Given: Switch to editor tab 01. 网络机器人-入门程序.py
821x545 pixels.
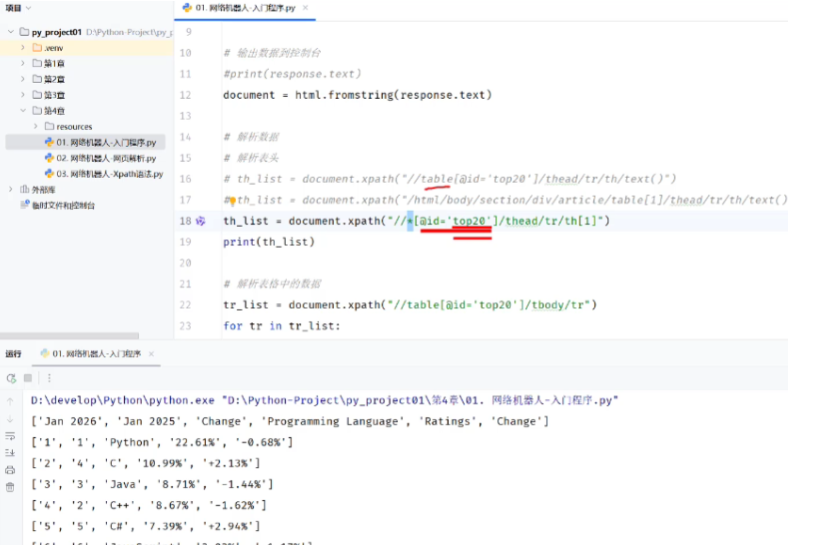Looking at the screenshot, I should coord(245,8).
